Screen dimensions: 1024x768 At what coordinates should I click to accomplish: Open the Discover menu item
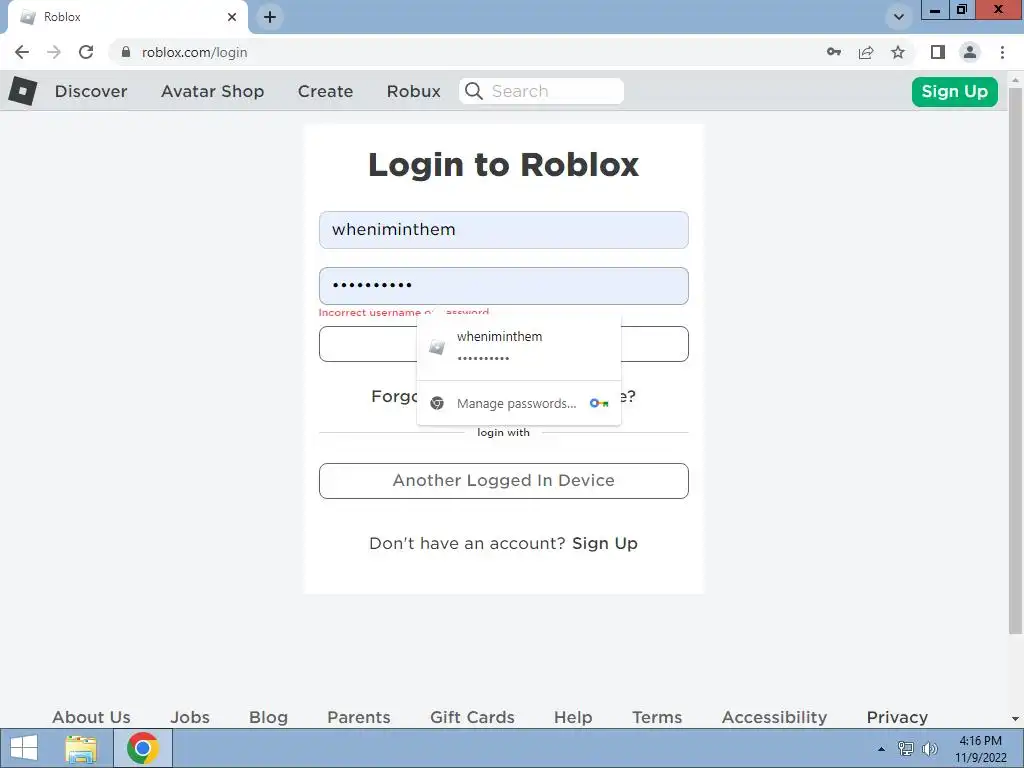pyautogui.click(x=91, y=91)
